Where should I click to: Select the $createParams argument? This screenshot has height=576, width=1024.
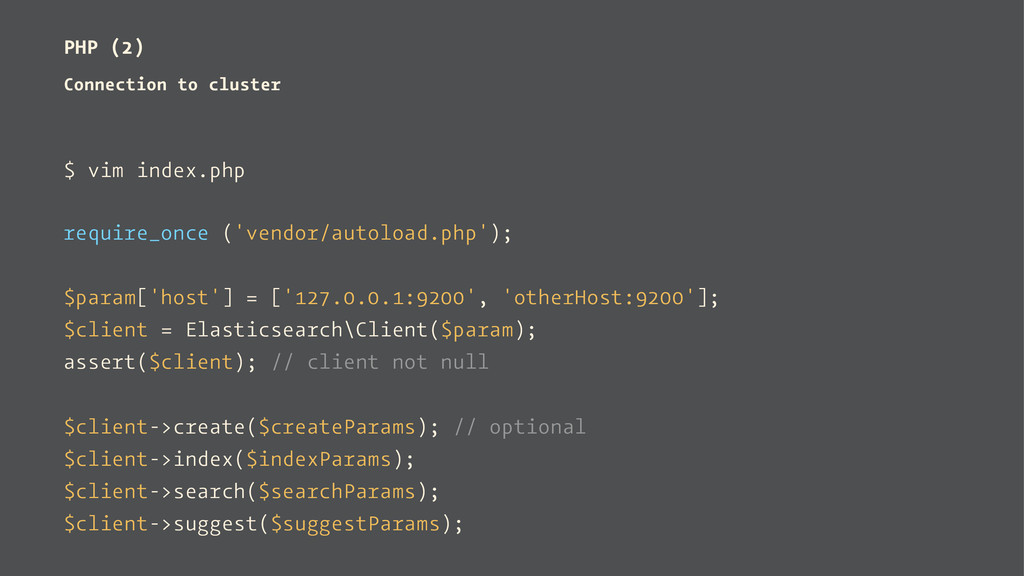[337, 426]
